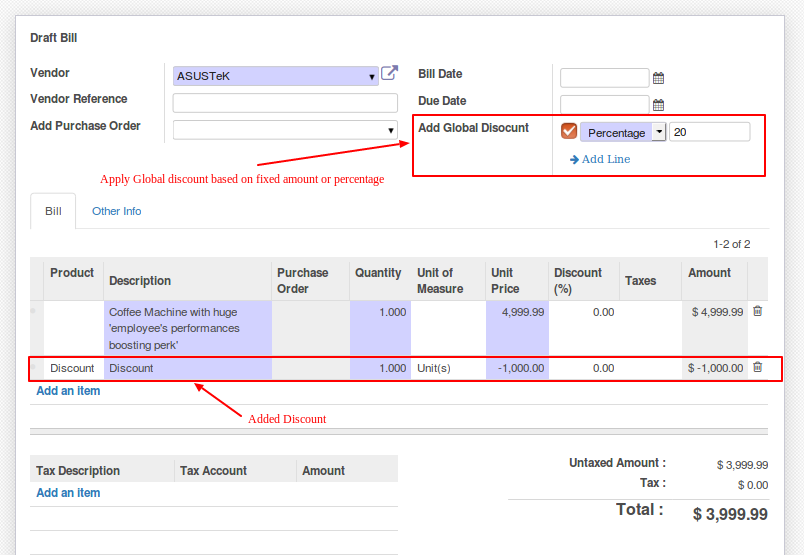Open Add Purchase Order dropdown

coord(391,130)
